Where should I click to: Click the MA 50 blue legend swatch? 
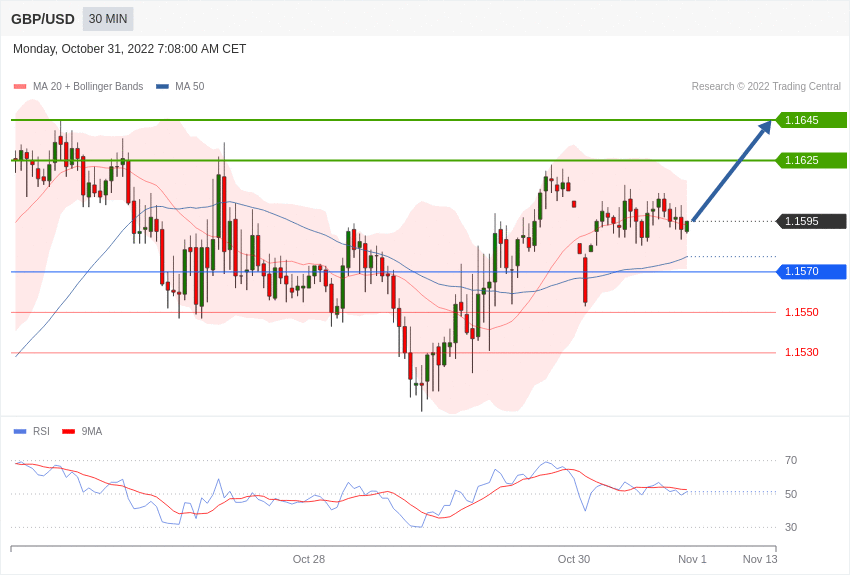pos(162,87)
